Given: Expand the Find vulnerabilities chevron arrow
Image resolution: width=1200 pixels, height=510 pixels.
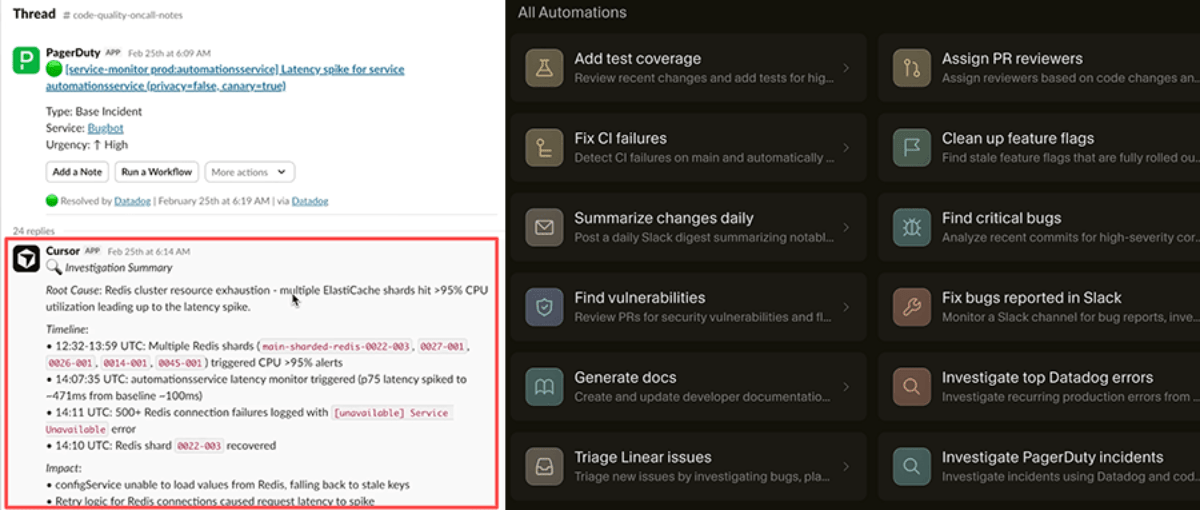Looking at the screenshot, I should click(x=846, y=307).
